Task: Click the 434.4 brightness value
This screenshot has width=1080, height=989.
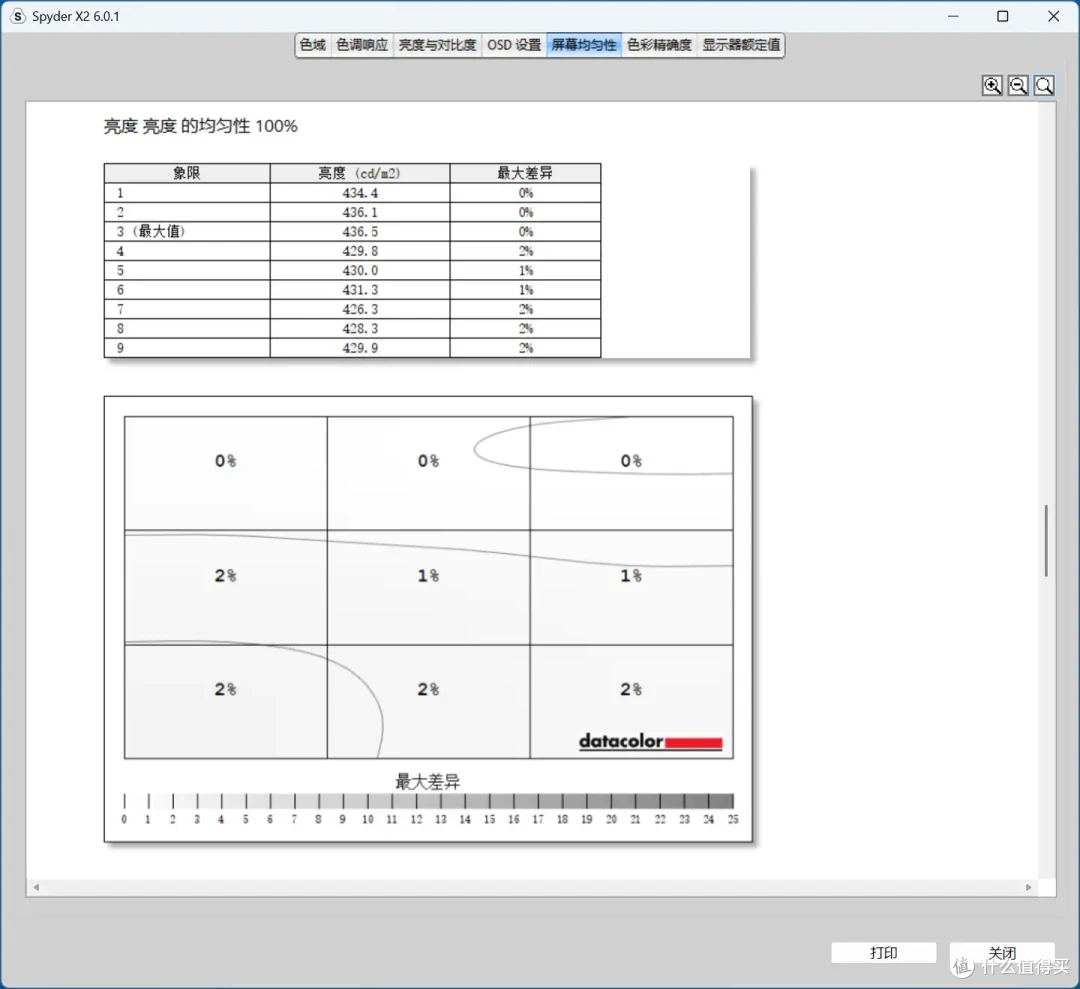Action: pyautogui.click(x=360, y=193)
